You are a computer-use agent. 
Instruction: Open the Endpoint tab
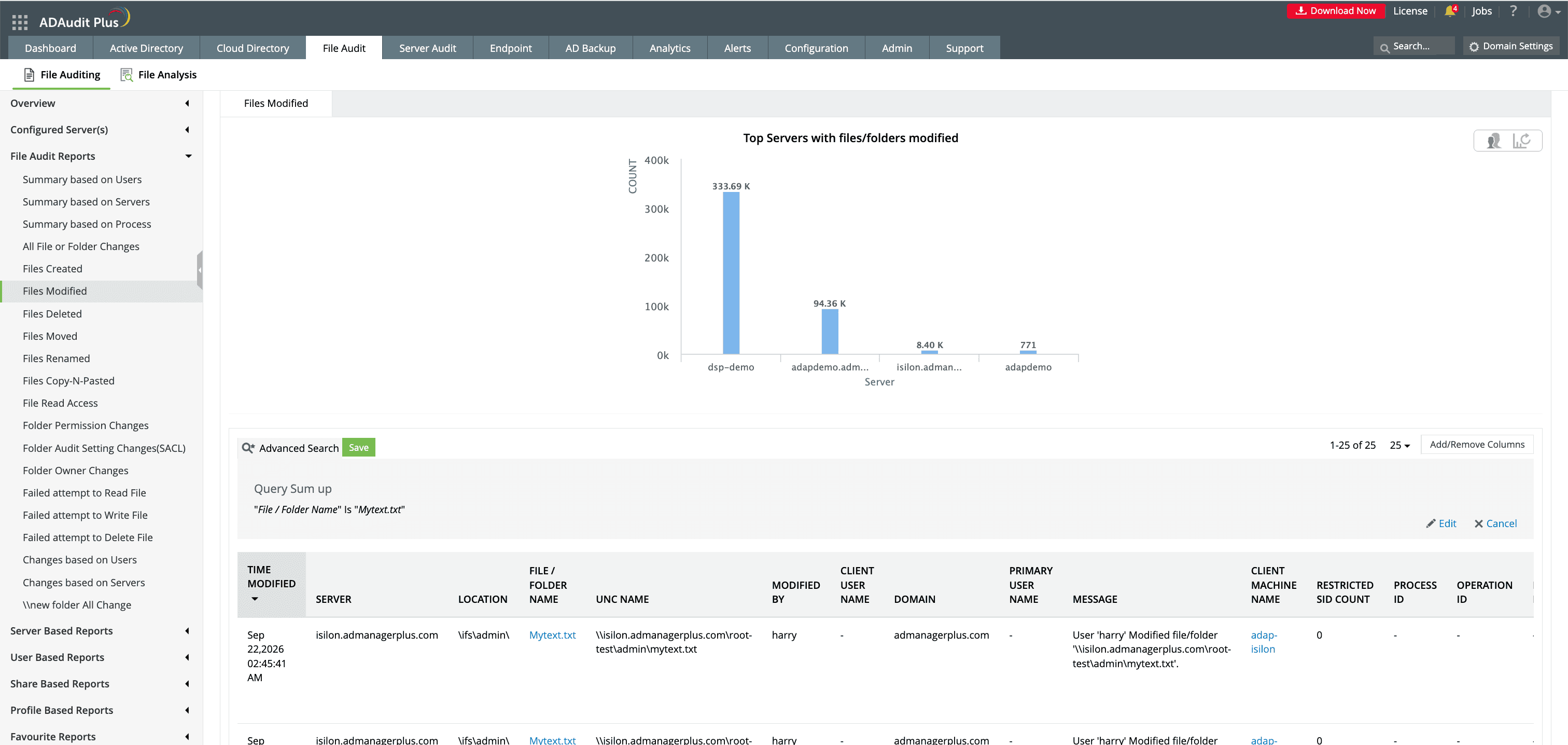tap(511, 48)
